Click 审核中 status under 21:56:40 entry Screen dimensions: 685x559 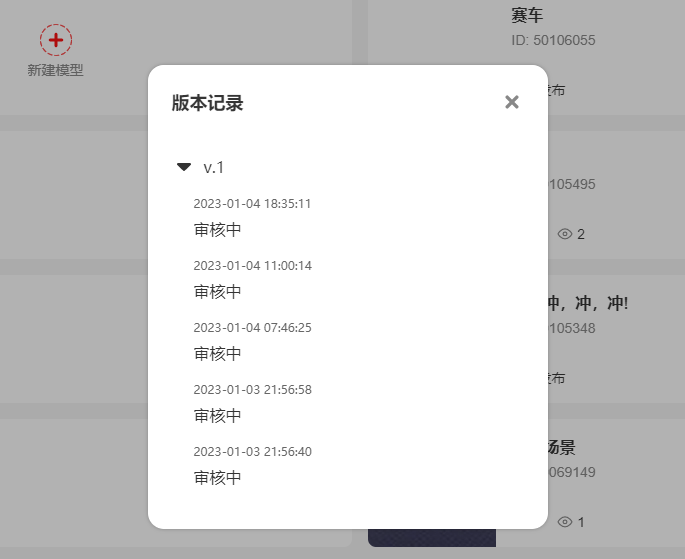(x=218, y=478)
